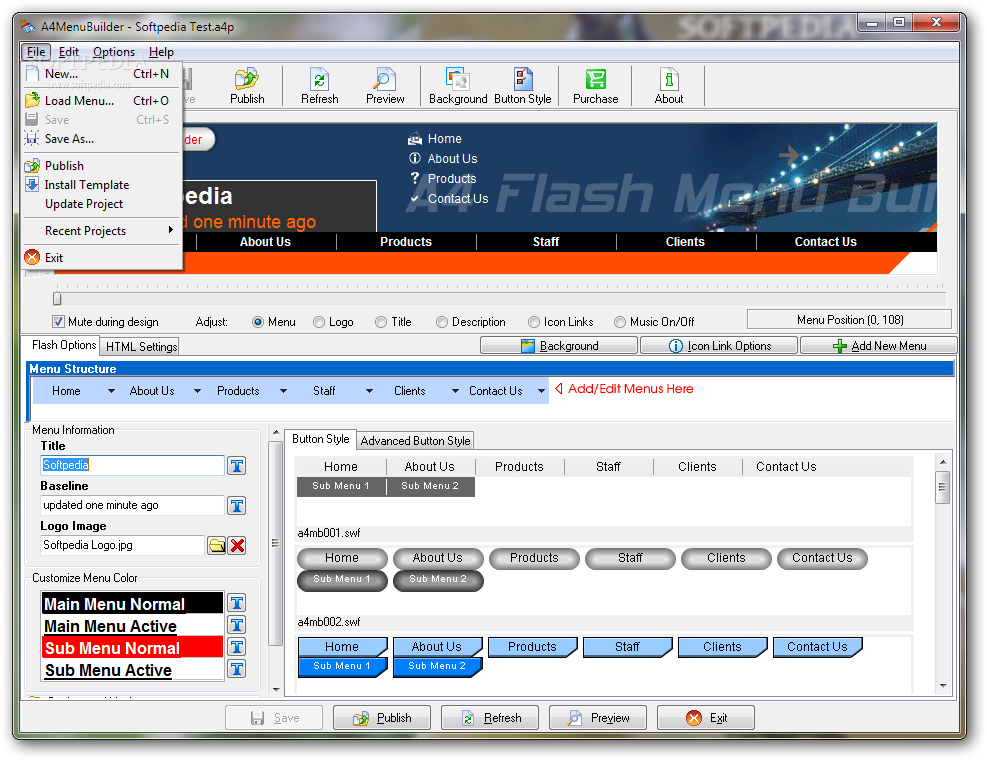Expand the Contact Us menu structure dropdown

pos(541,391)
